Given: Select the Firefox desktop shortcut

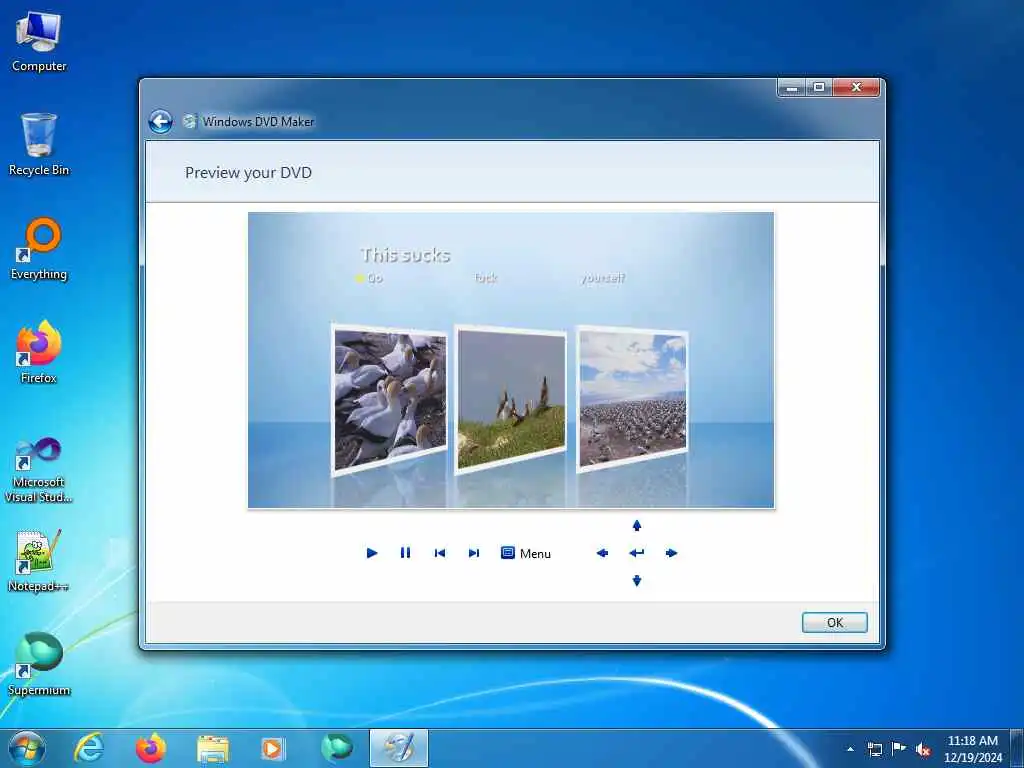Looking at the screenshot, I should (39, 352).
